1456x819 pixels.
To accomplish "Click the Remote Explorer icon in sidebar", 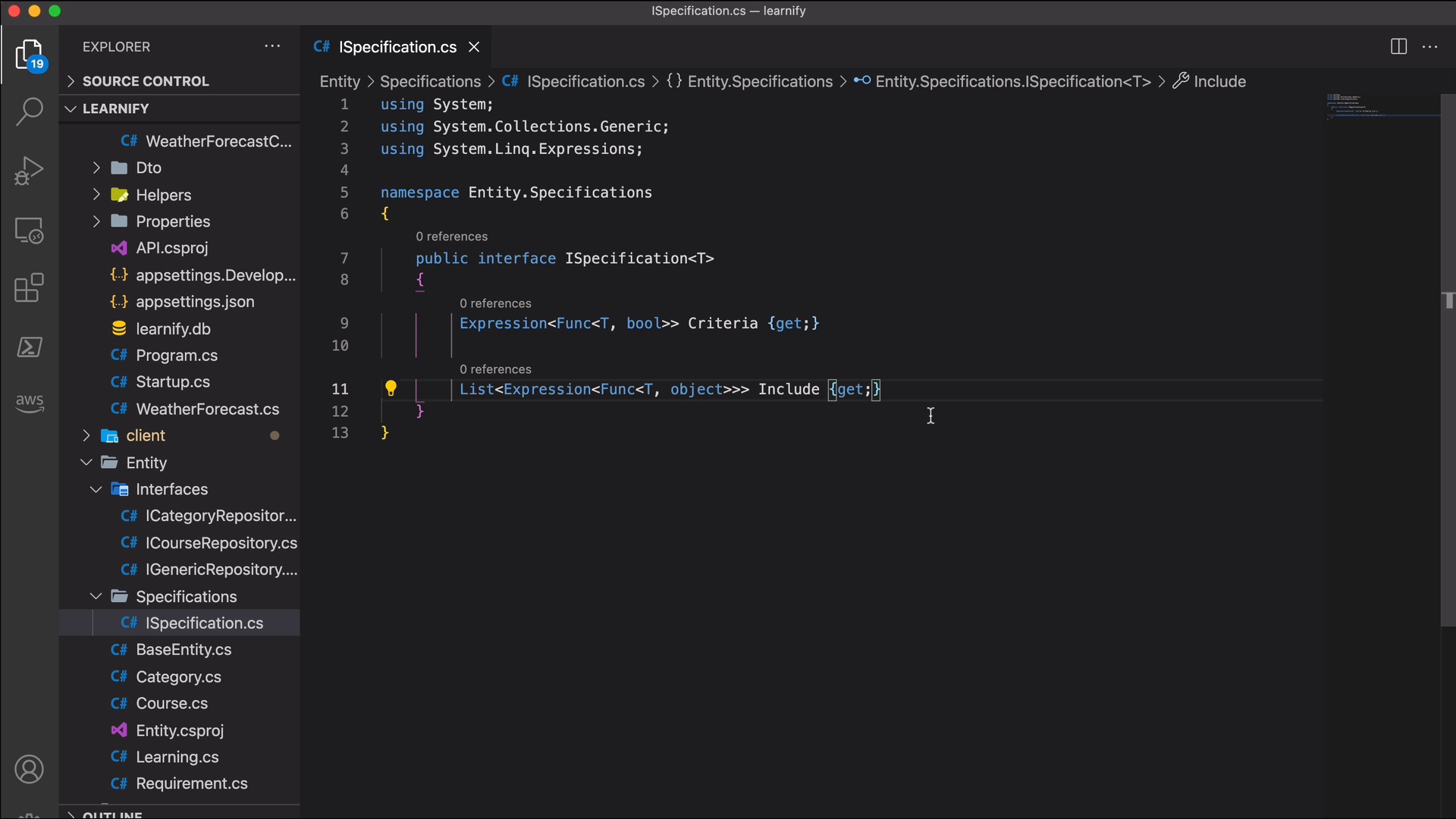I will coord(28,230).
